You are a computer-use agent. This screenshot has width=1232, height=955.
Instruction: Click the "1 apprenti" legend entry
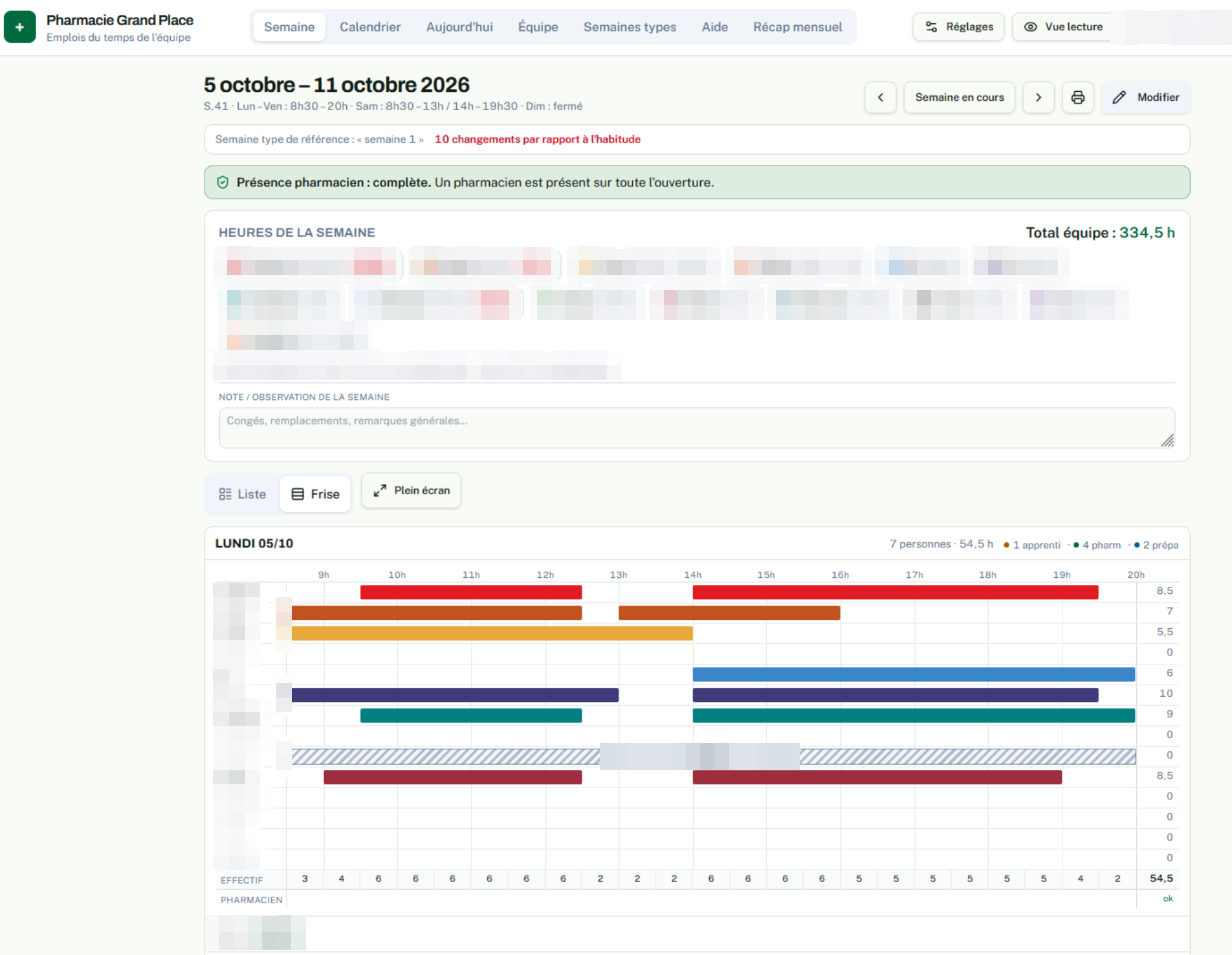tap(1030, 545)
